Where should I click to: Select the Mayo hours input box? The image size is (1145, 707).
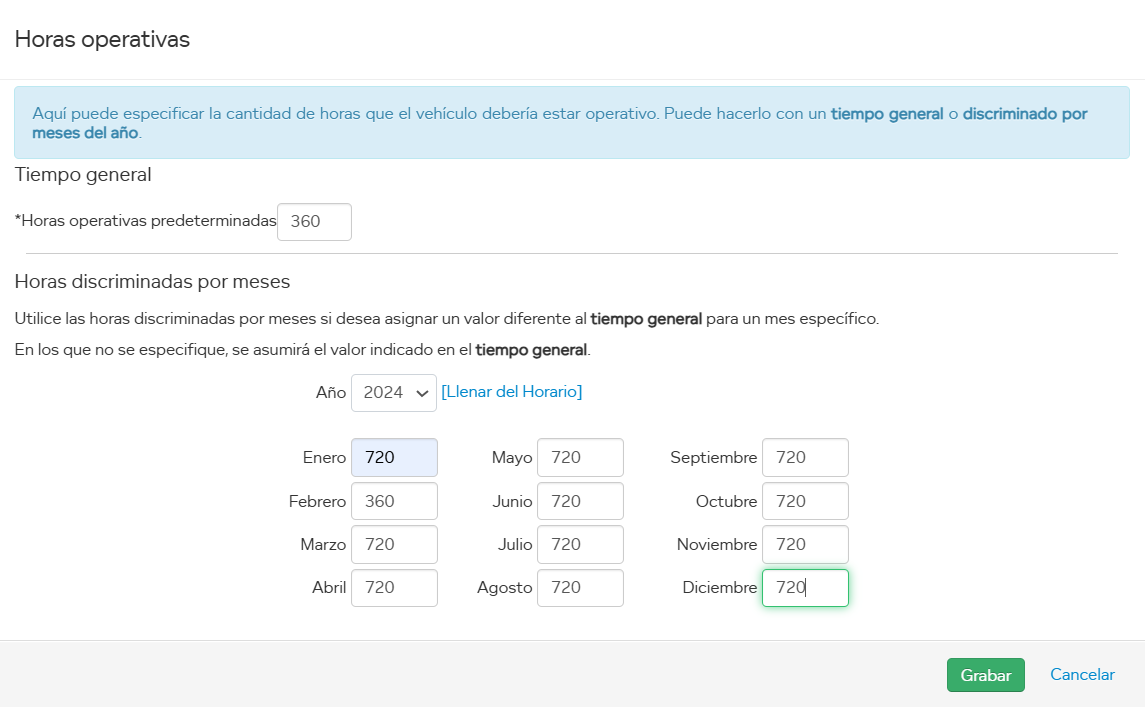pyautogui.click(x=580, y=458)
